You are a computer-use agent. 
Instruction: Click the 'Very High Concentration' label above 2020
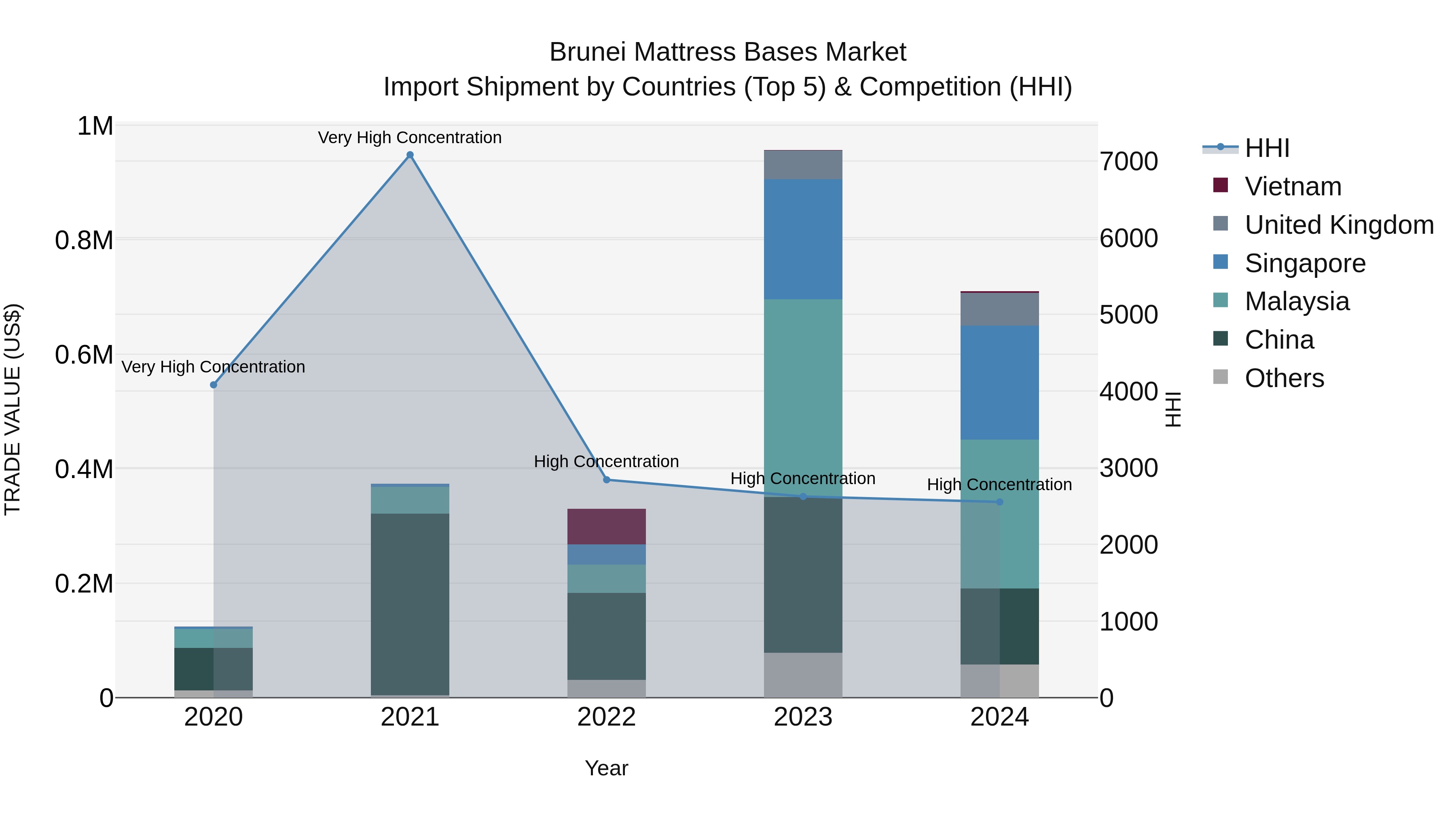click(x=214, y=367)
